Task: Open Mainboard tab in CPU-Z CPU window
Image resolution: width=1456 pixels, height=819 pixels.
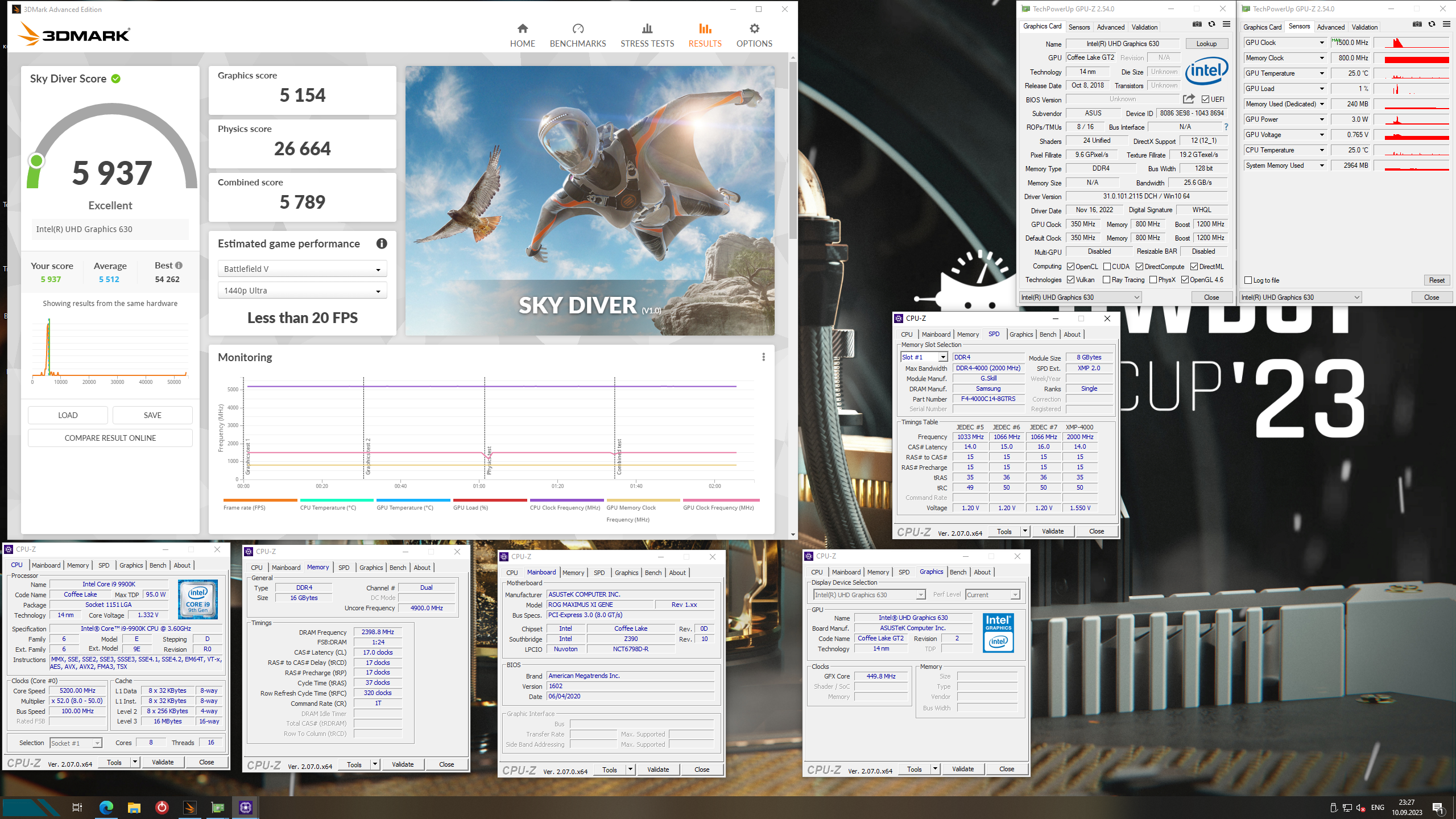Action: (x=46, y=565)
